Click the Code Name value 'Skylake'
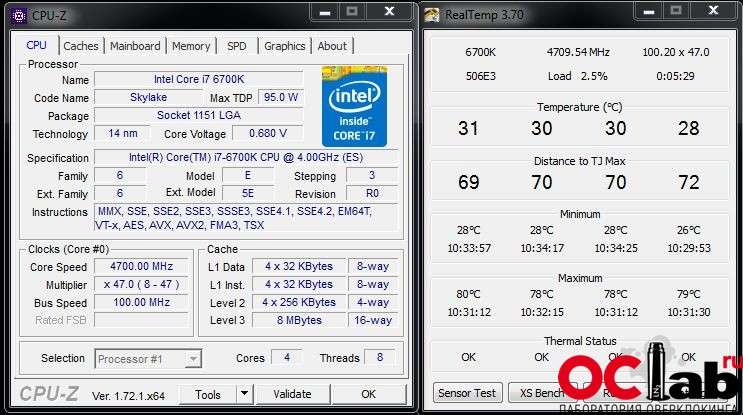The height and width of the screenshot is (415, 743). [148, 97]
